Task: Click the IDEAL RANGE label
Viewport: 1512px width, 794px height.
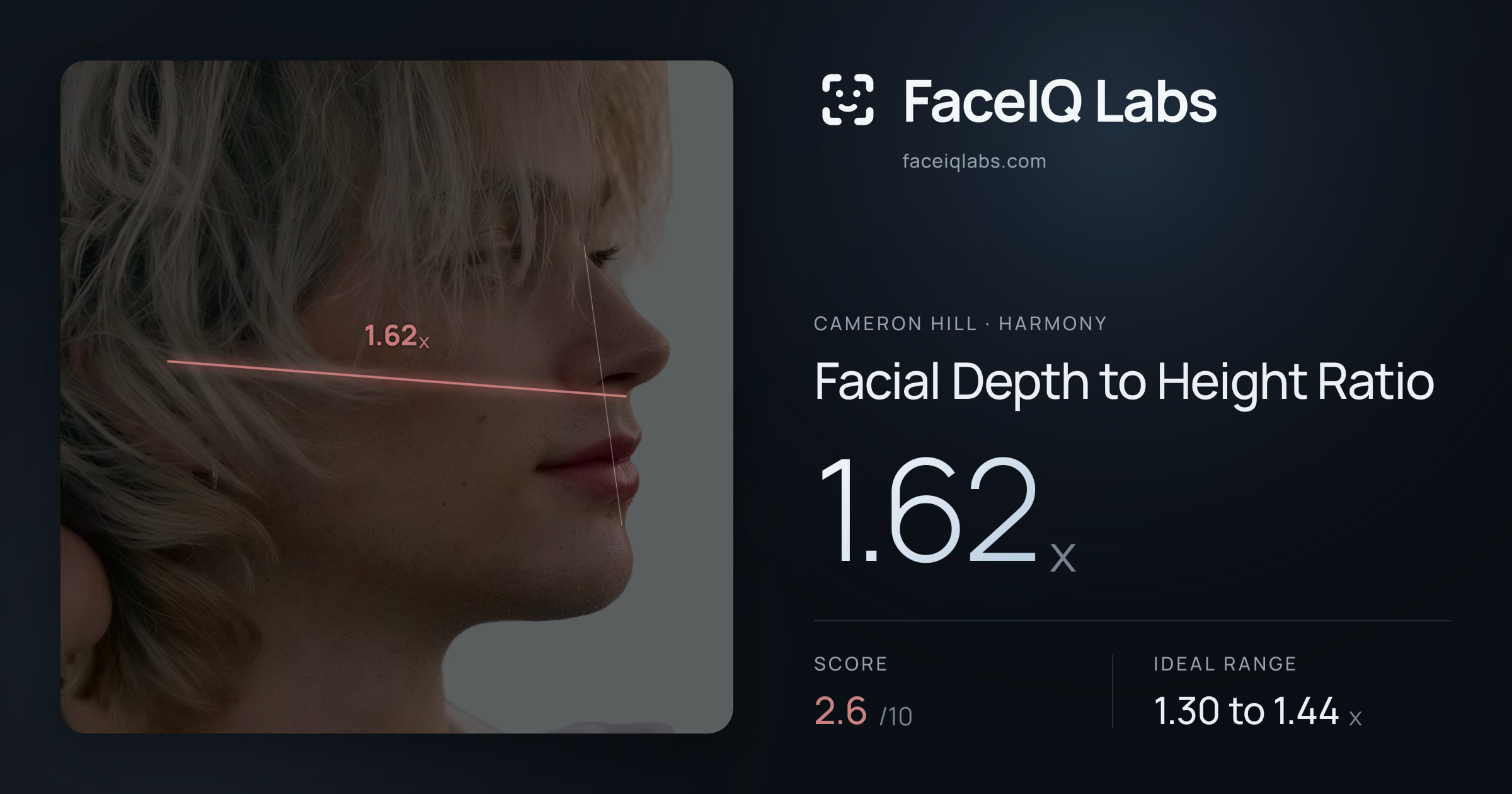Action: [1225, 664]
